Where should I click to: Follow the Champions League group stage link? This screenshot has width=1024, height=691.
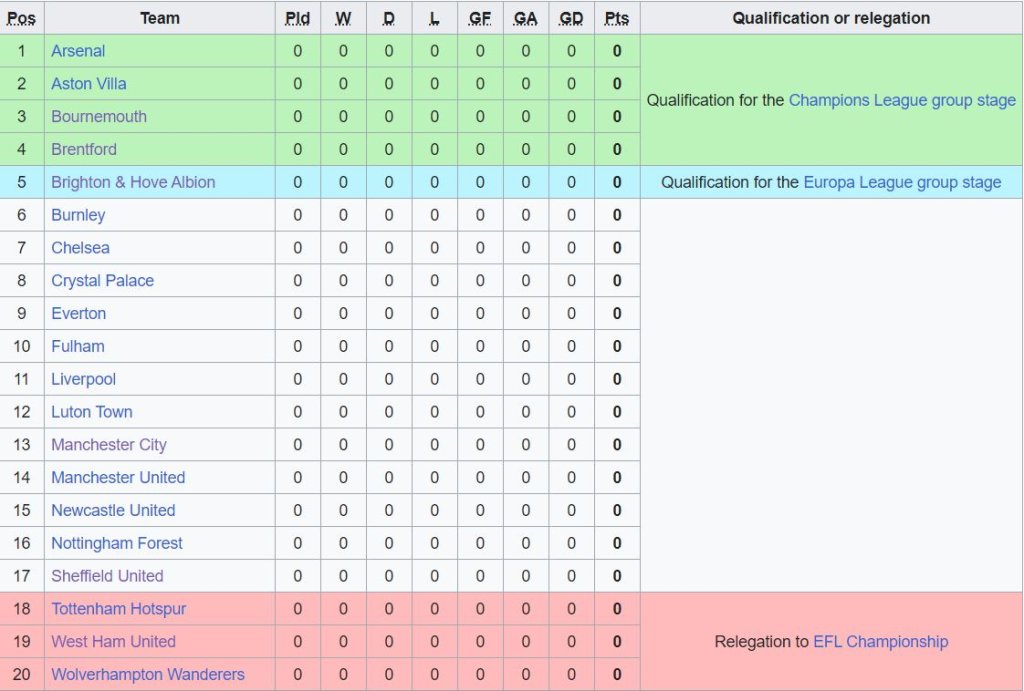[x=902, y=100]
